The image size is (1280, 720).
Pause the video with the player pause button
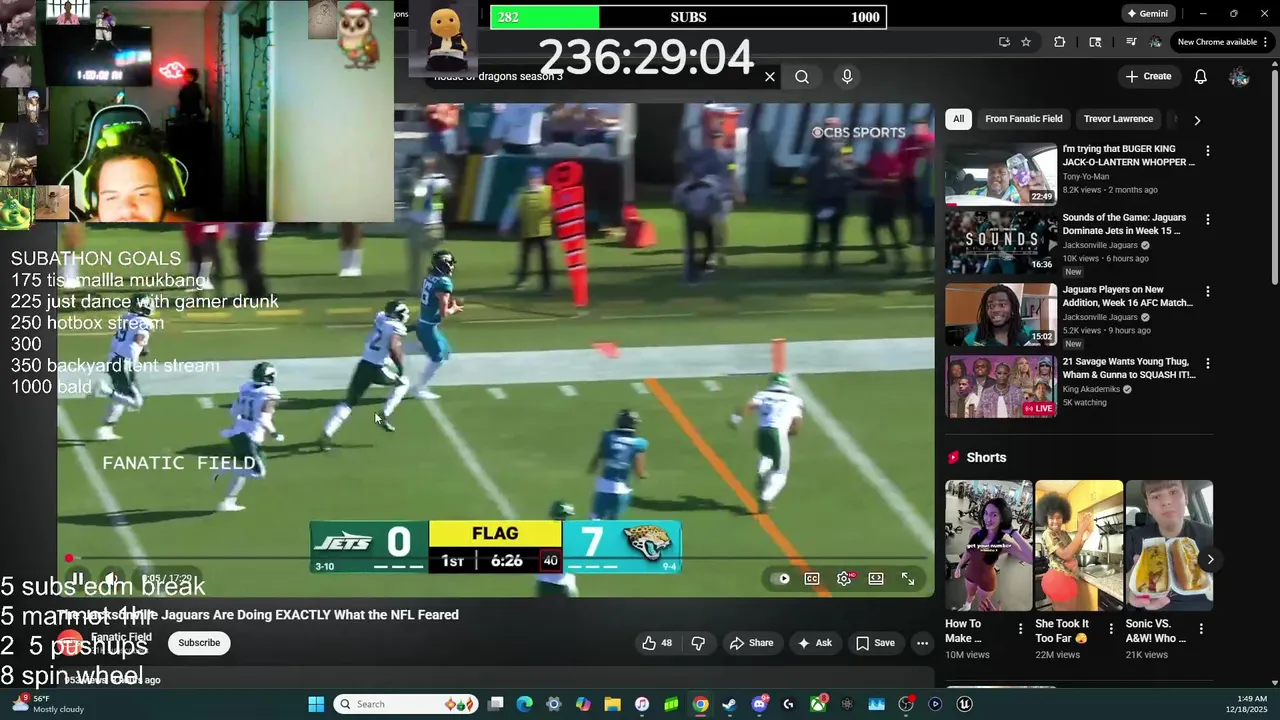[76, 579]
